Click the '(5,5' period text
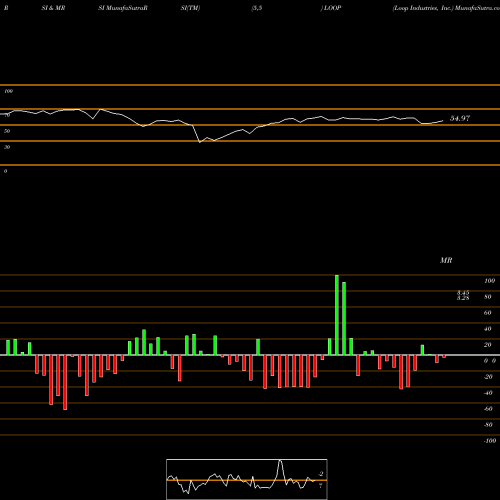Image resolution: width=500 pixels, height=500 pixels. point(257,8)
